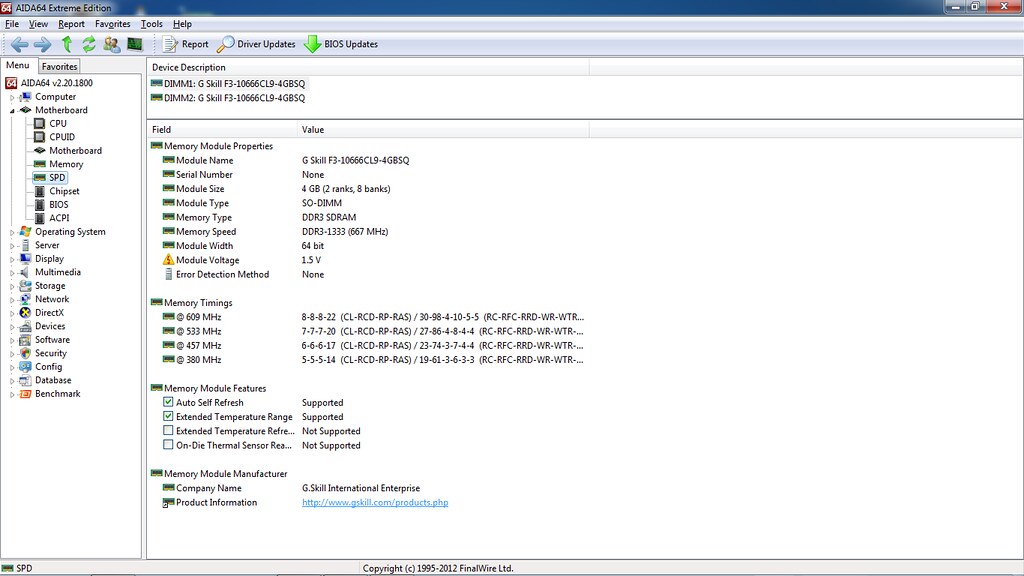Select the CPU icon in the tree
This screenshot has height=576, width=1024.
(39, 123)
